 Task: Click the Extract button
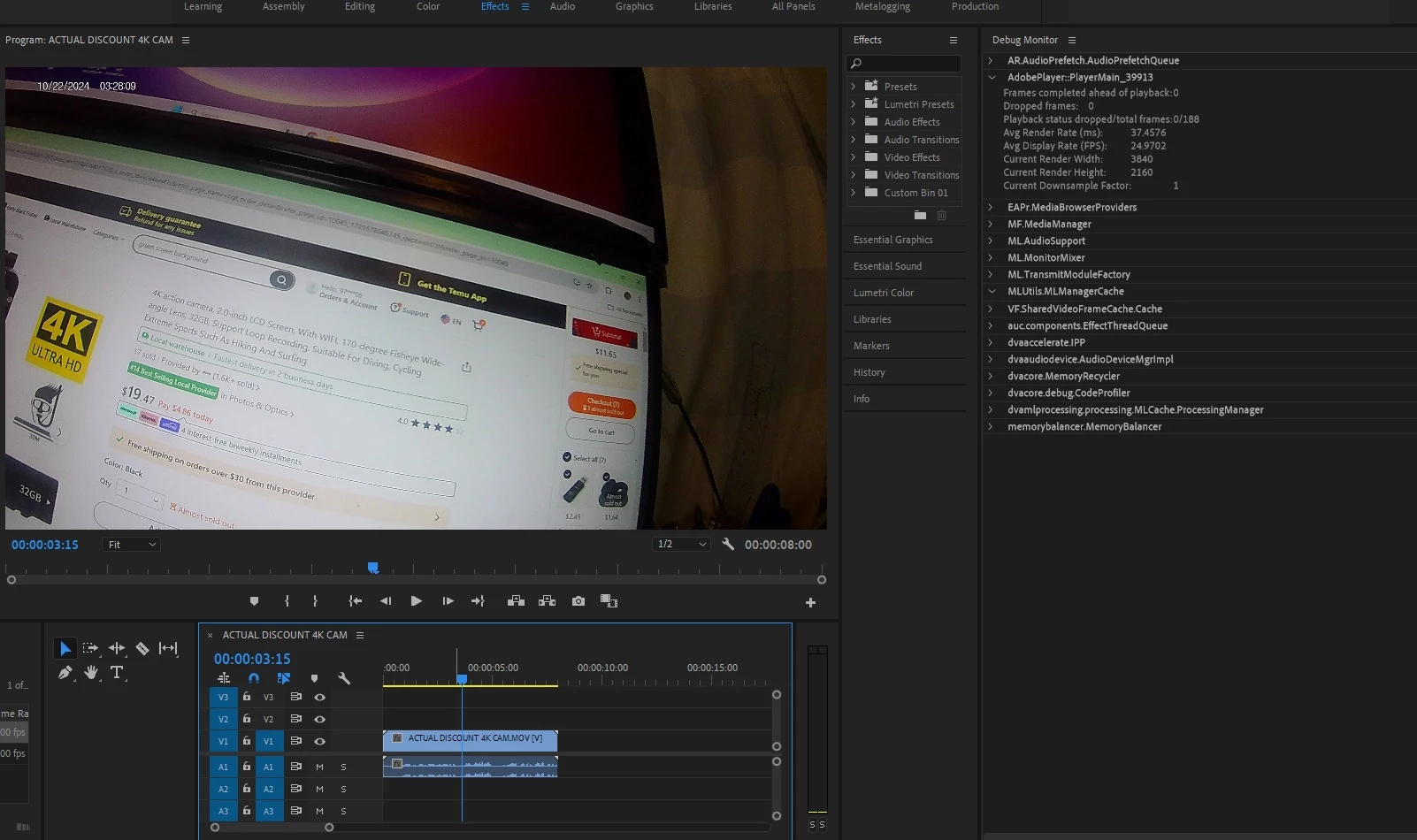(x=548, y=601)
